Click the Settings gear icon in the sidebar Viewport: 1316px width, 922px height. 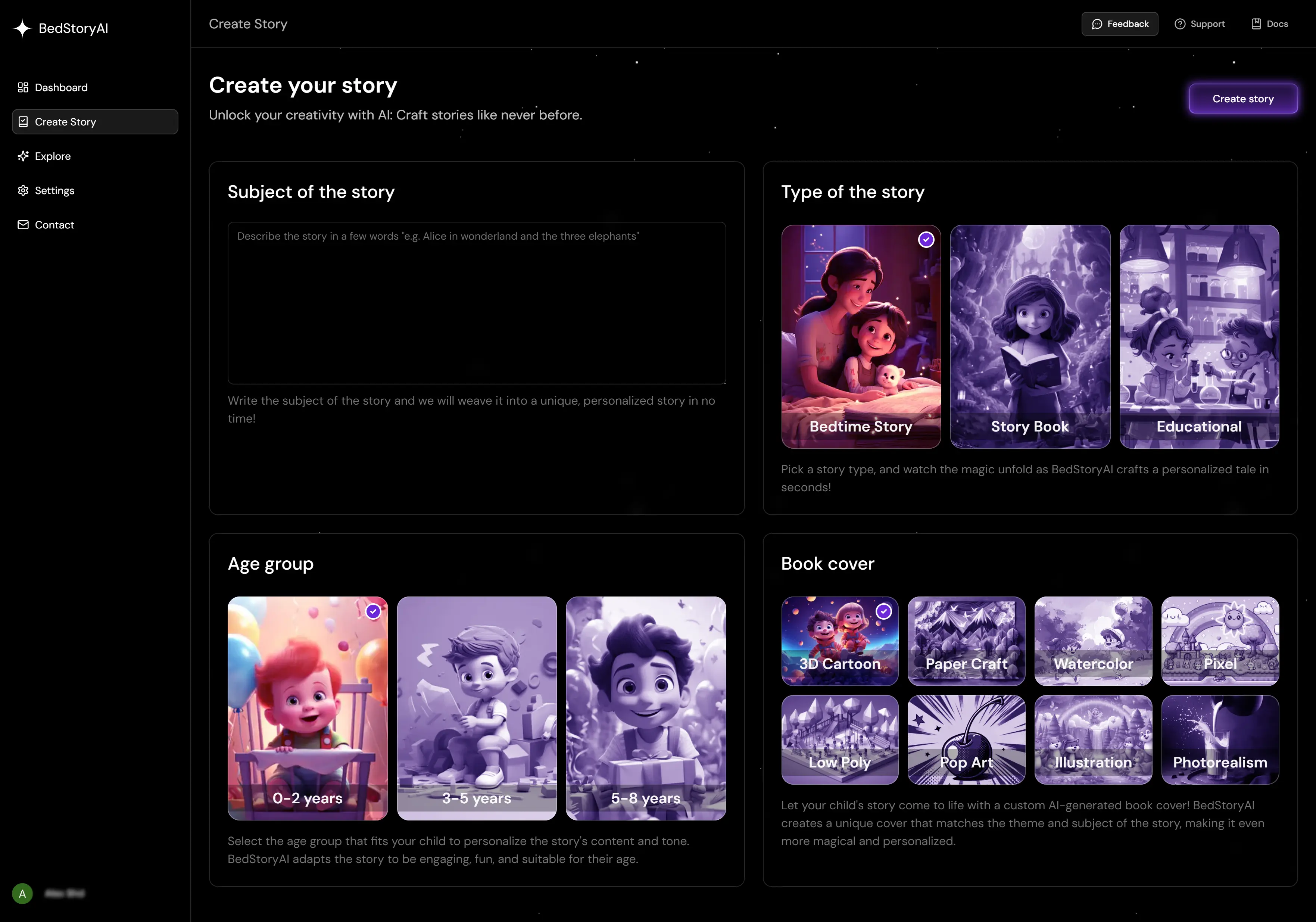coord(23,190)
